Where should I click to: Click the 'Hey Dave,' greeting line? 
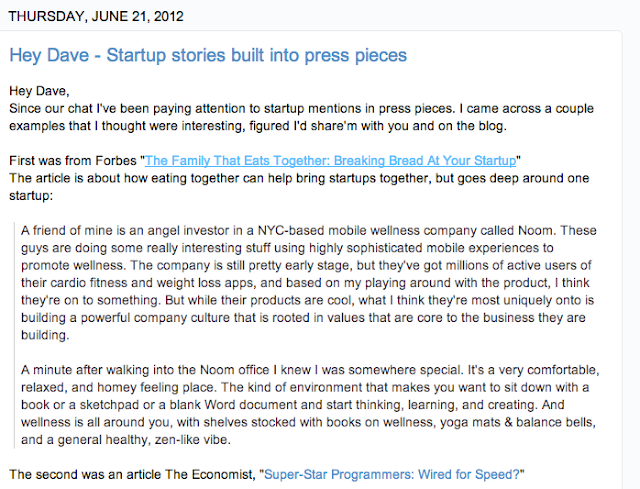coord(39,91)
